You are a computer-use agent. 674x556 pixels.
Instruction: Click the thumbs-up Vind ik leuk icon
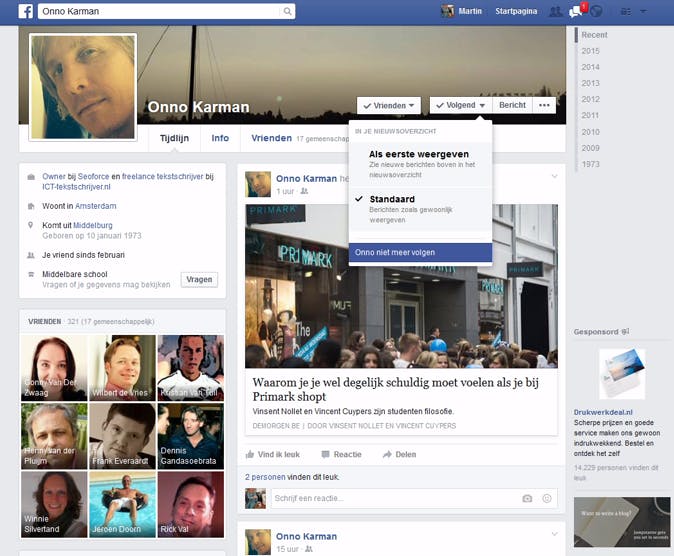click(250, 454)
